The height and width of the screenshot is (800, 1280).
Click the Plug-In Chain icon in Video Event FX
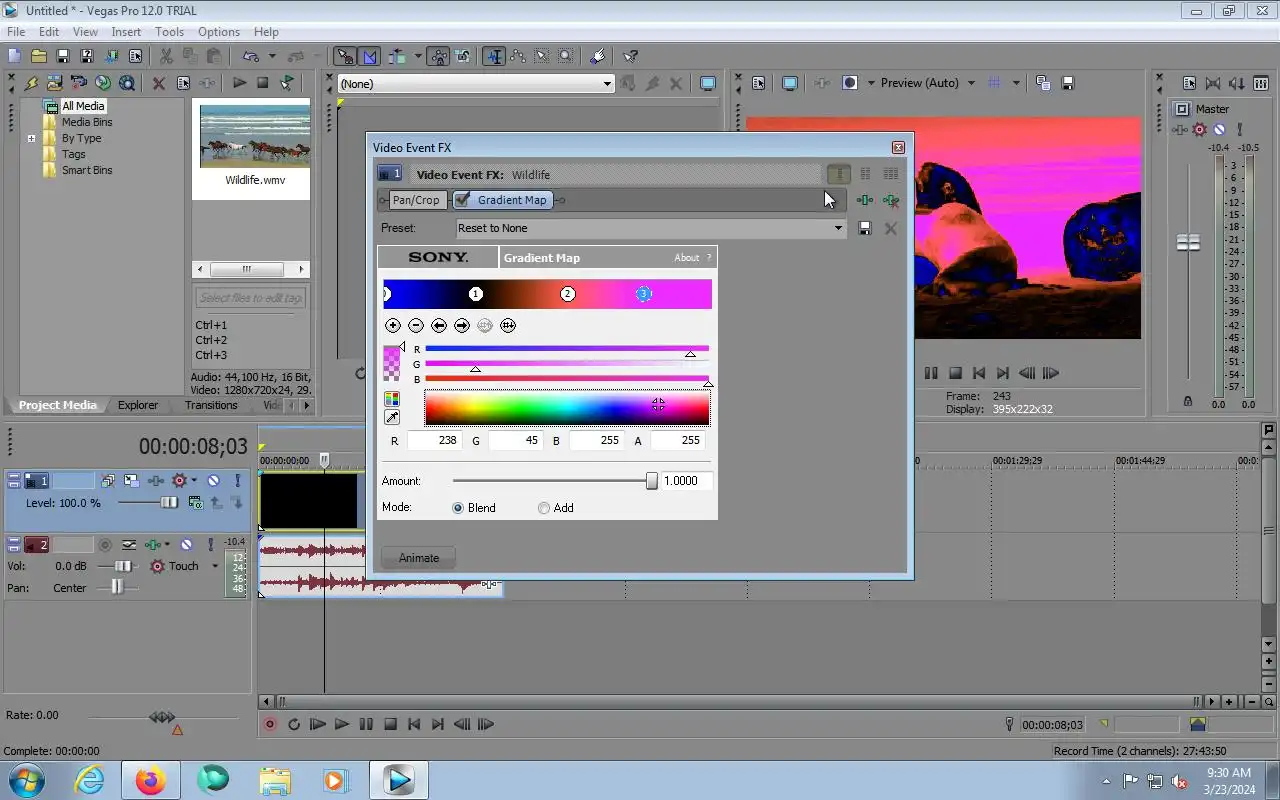pos(865,200)
